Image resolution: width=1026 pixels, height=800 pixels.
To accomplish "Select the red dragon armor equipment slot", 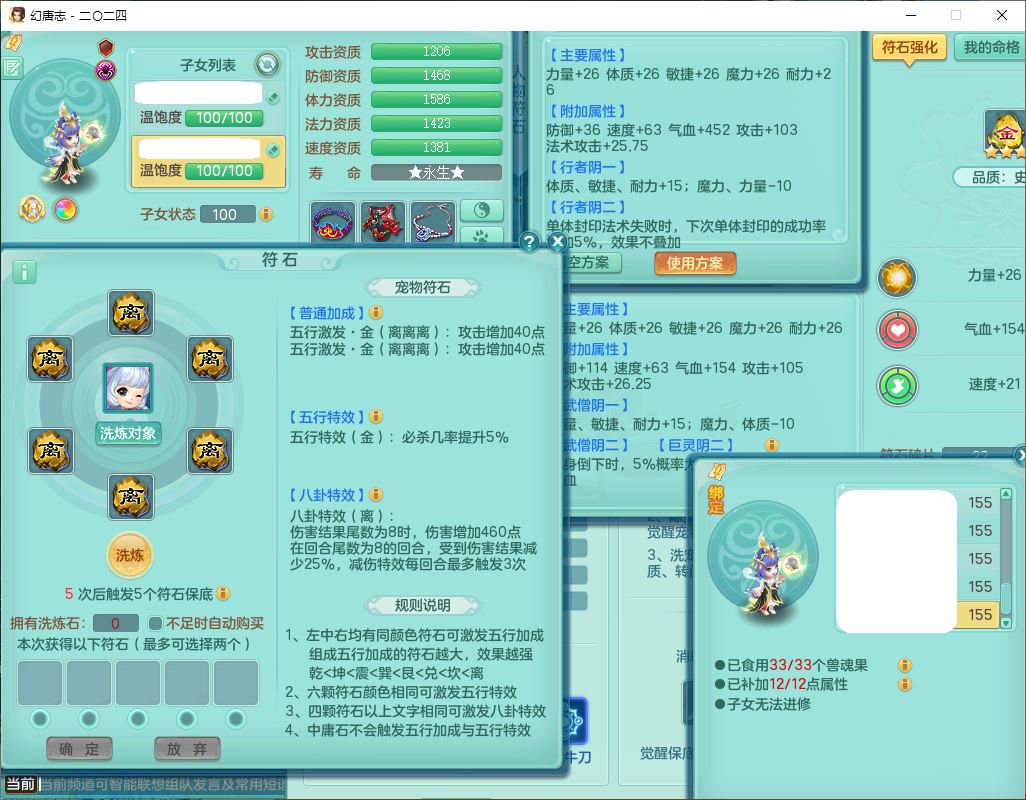I will point(383,223).
